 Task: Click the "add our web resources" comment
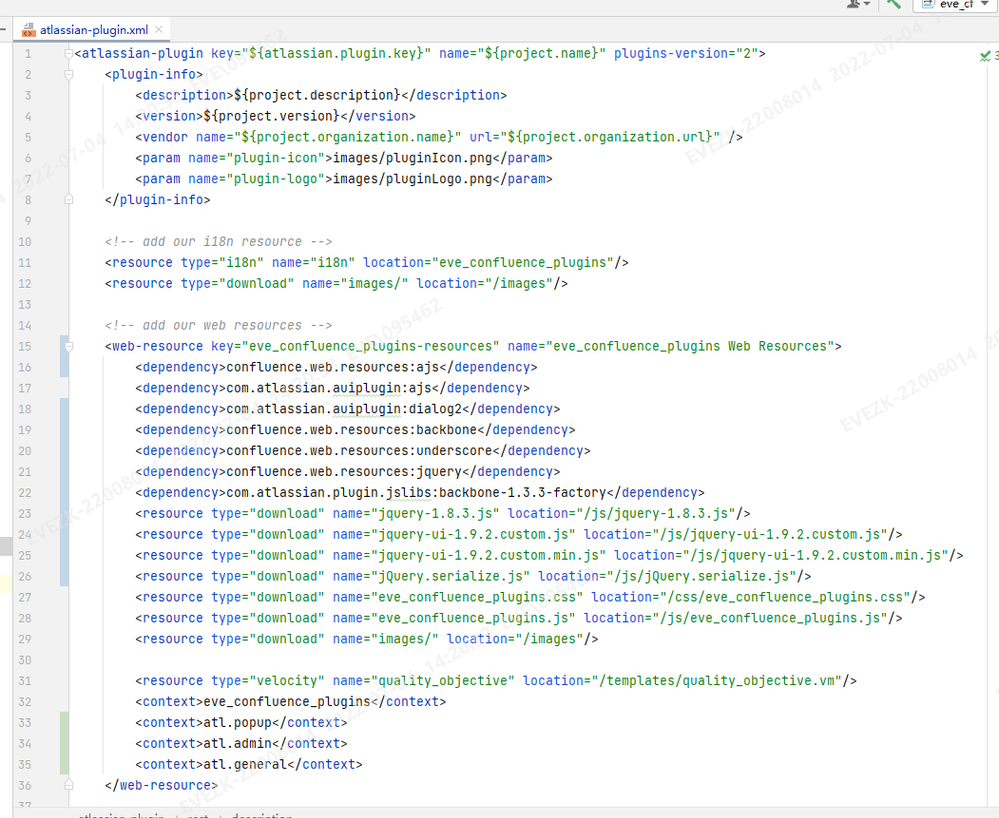(x=219, y=326)
